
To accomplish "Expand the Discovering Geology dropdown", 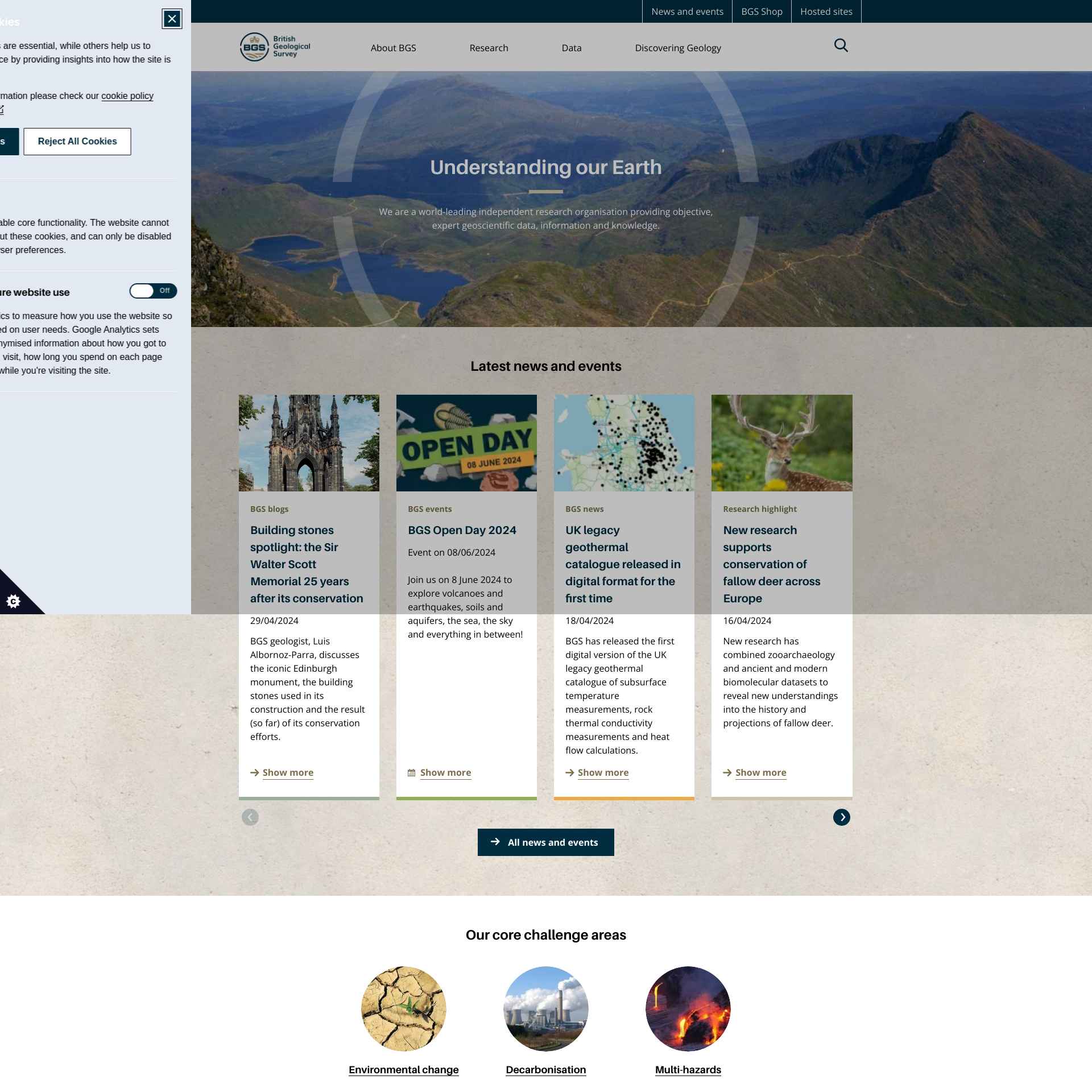I will 678,47.
